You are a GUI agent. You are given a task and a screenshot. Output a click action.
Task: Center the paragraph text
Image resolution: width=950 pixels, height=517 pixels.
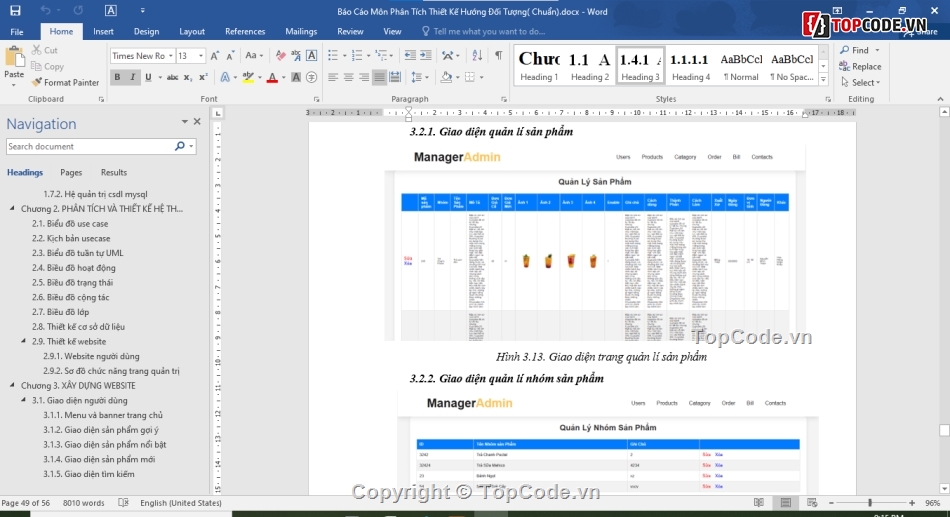coord(348,78)
